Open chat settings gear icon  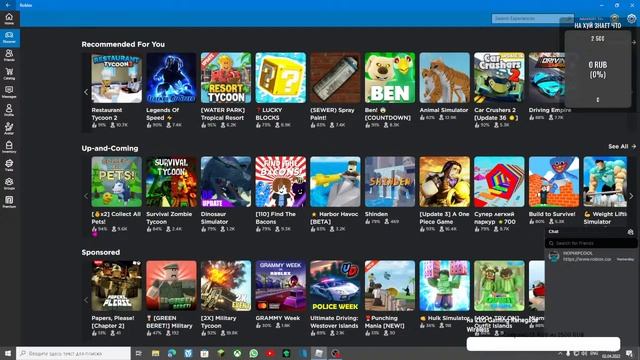pyautogui.click(x=630, y=231)
